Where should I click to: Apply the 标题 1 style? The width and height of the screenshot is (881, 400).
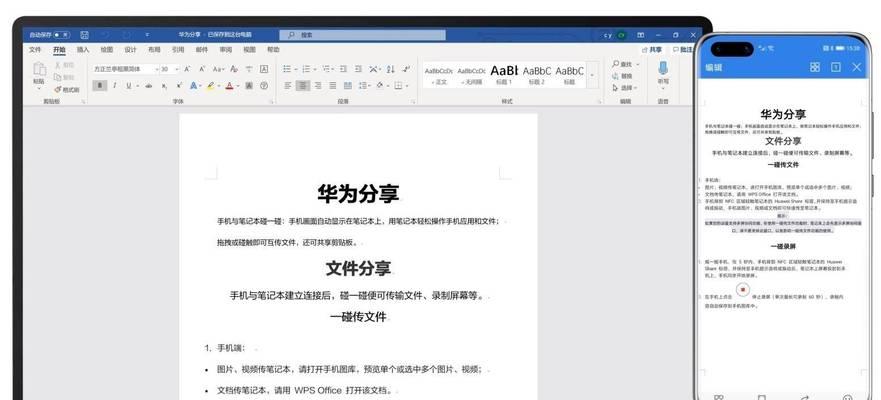click(x=504, y=75)
